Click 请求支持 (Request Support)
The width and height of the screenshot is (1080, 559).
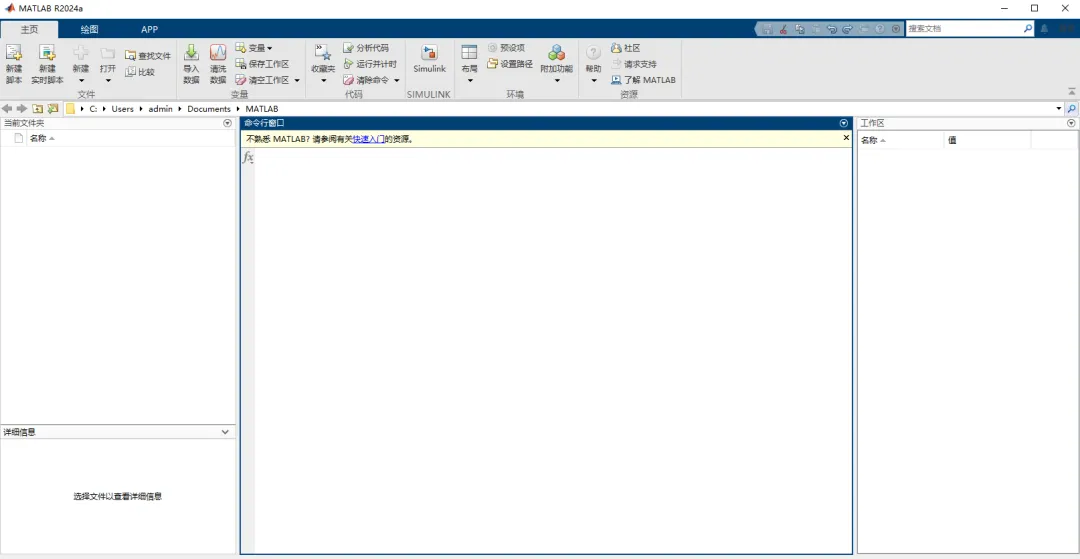(634, 64)
